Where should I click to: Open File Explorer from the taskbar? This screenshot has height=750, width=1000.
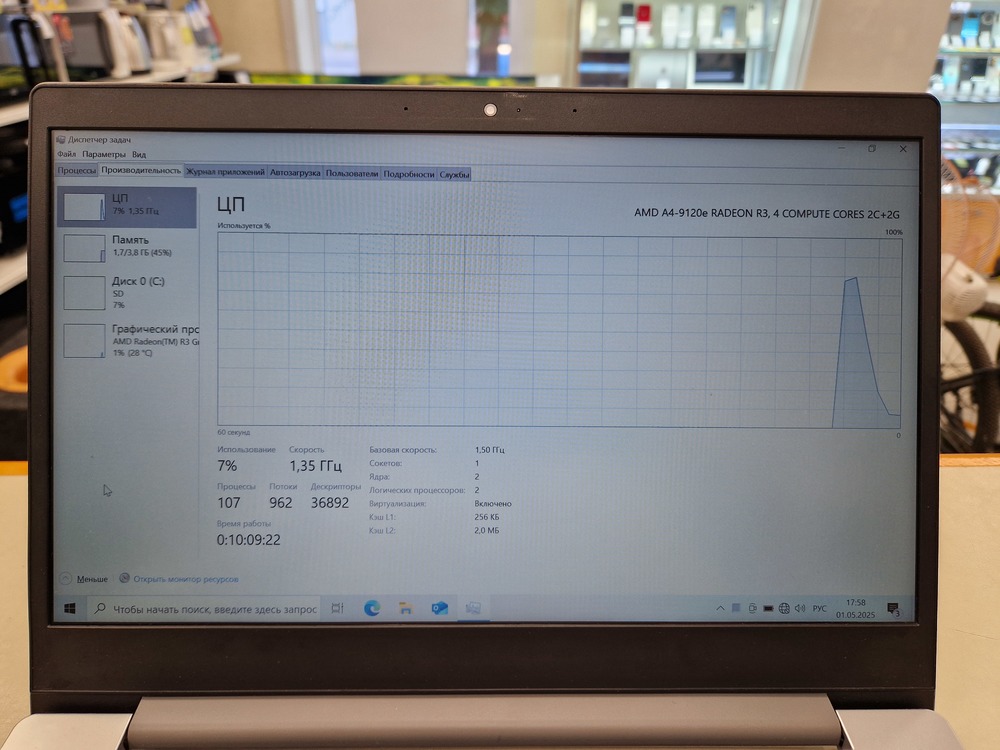(406, 608)
